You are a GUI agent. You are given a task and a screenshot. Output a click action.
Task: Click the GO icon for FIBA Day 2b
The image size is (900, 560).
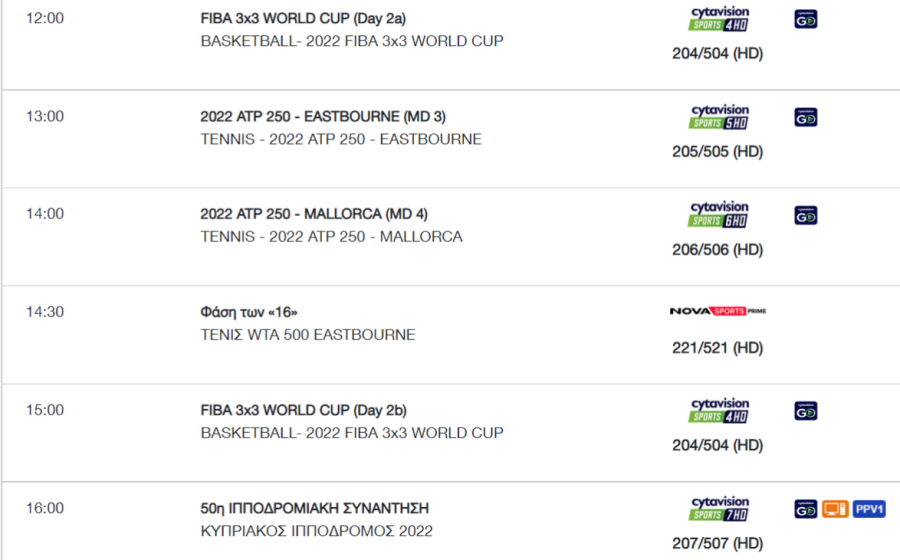(x=806, y=411)
